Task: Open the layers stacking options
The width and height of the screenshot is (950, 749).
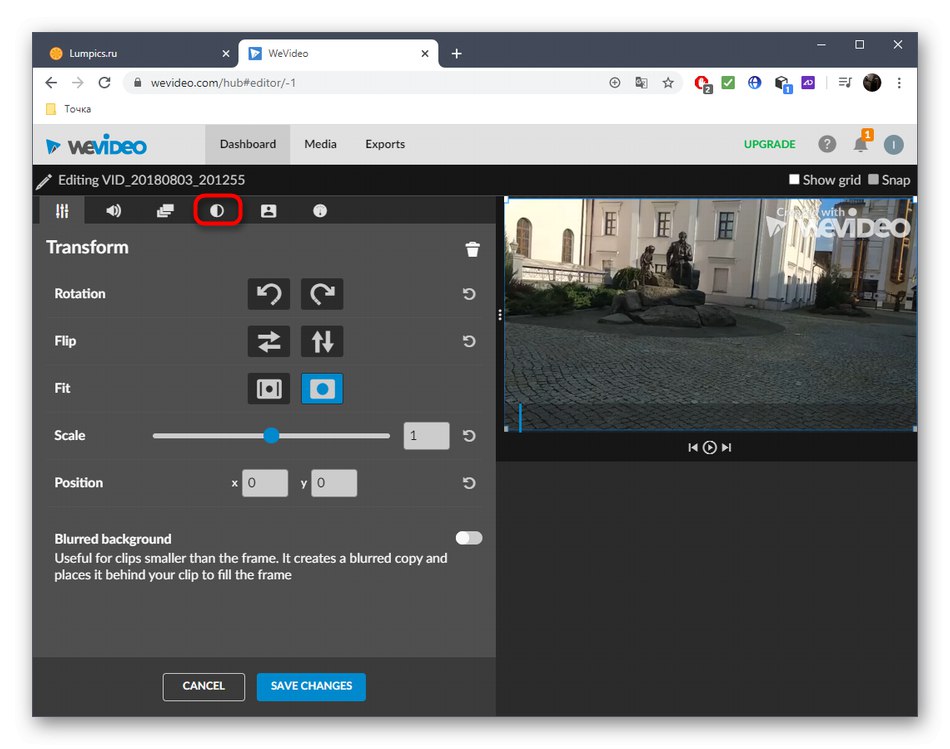Action: [x=165, y=210]
